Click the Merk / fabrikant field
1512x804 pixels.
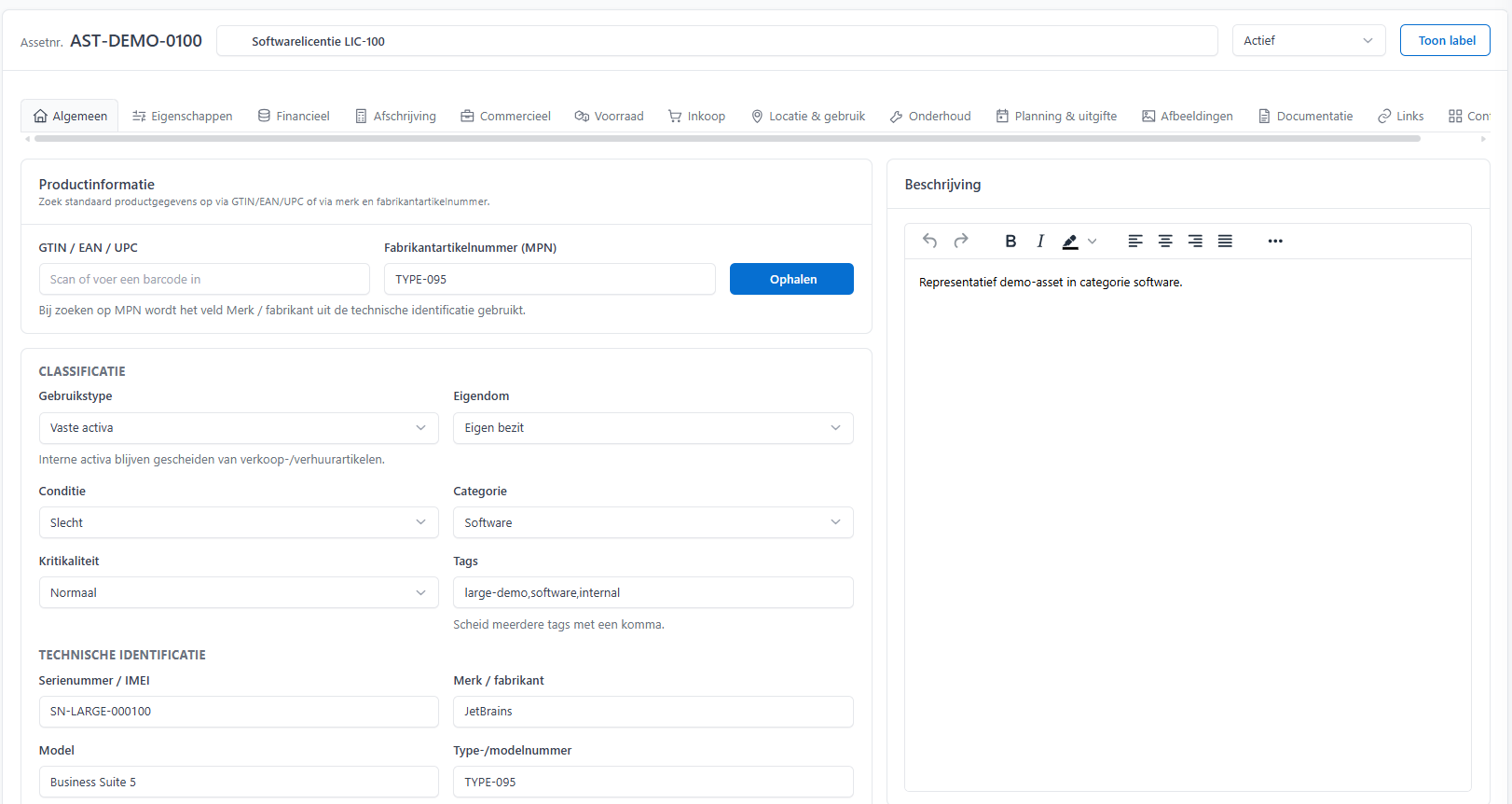[x=653, y=712]
